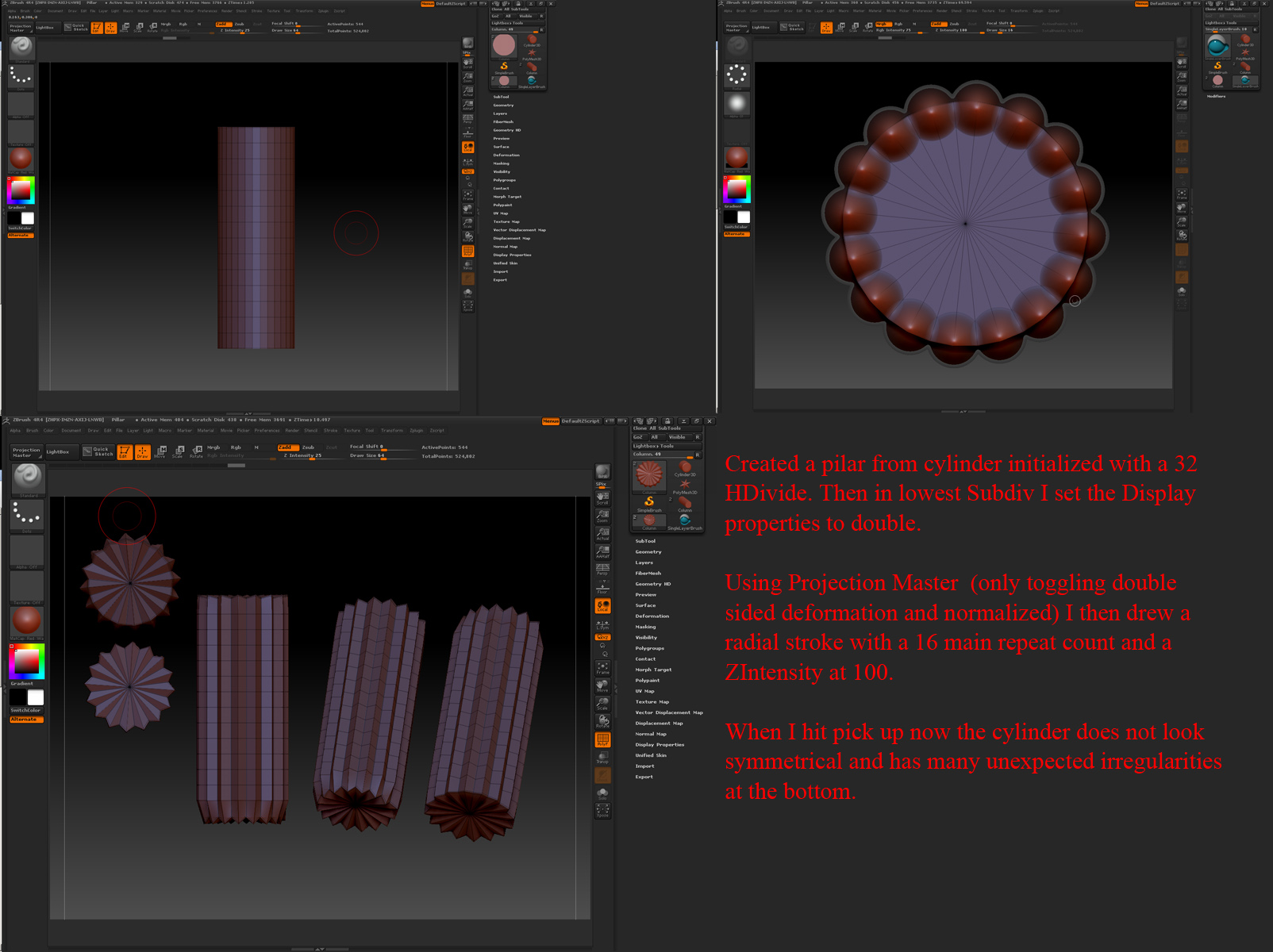Screen dimensions: 1273x952
Task: Click Projection Master in scalloped-disc window
Action: coord(736,28)
